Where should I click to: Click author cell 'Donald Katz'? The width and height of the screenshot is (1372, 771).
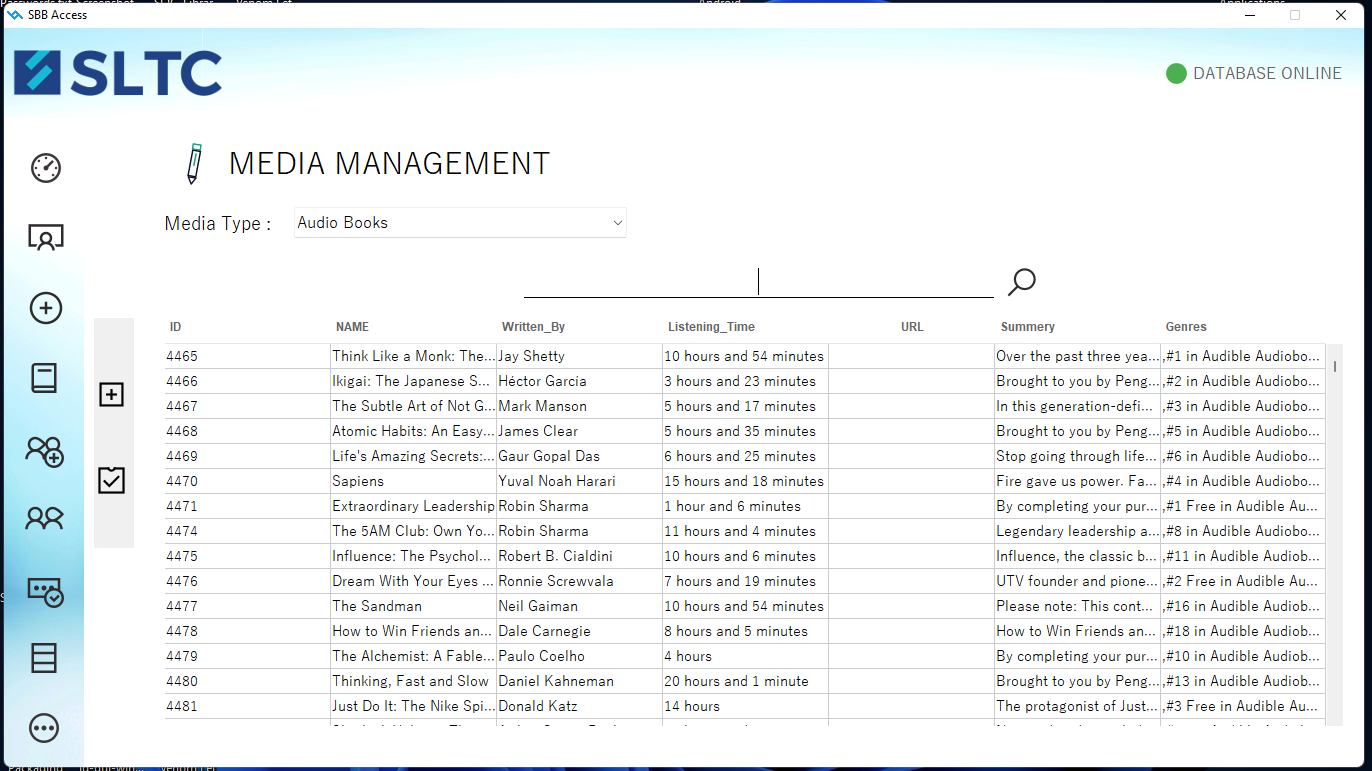point(580,706)
